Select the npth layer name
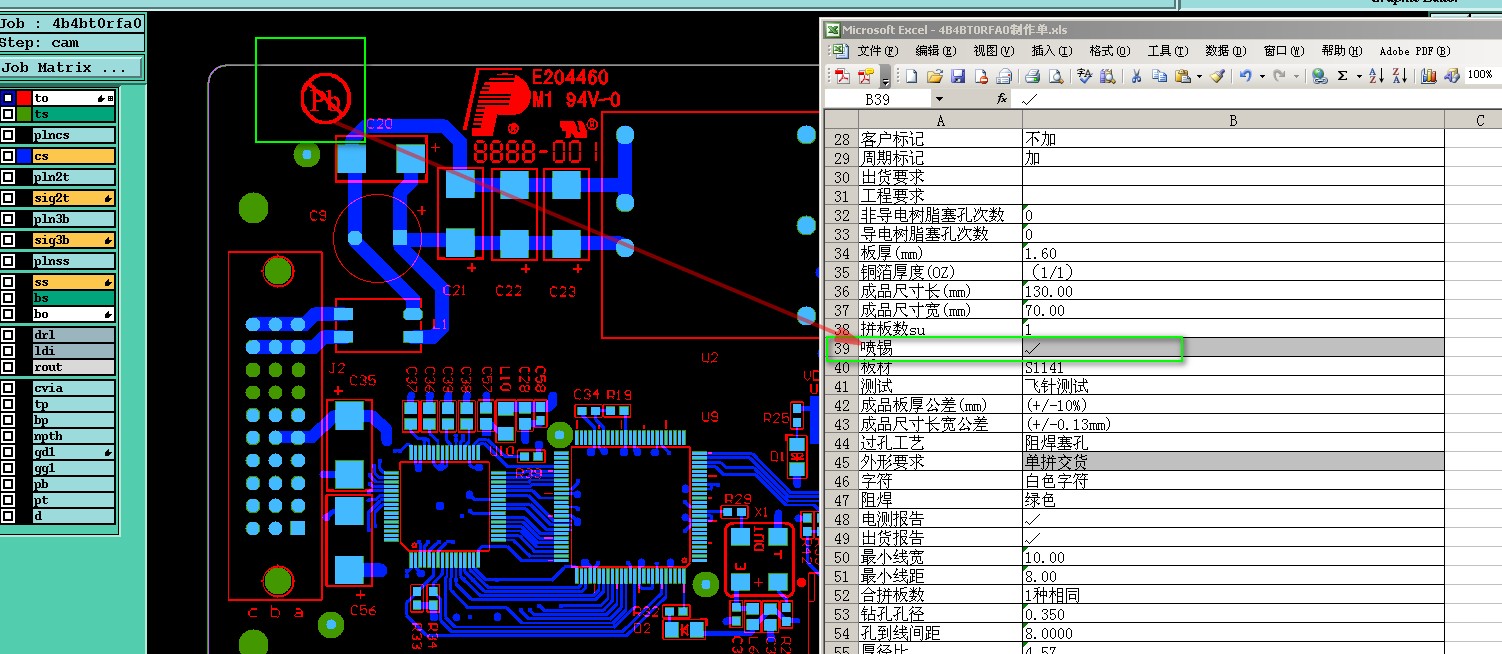1502x654 pixels. click(73, 436)
